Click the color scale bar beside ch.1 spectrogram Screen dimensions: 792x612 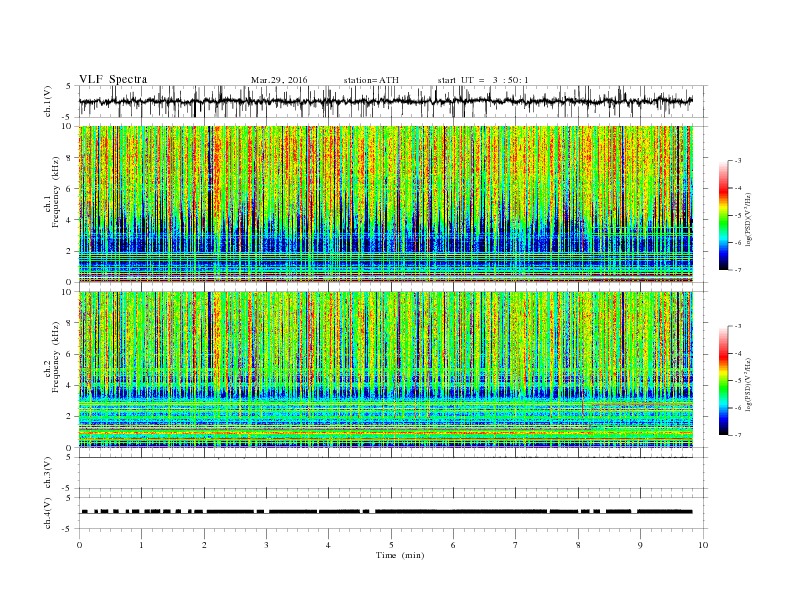tap(723, 215)
